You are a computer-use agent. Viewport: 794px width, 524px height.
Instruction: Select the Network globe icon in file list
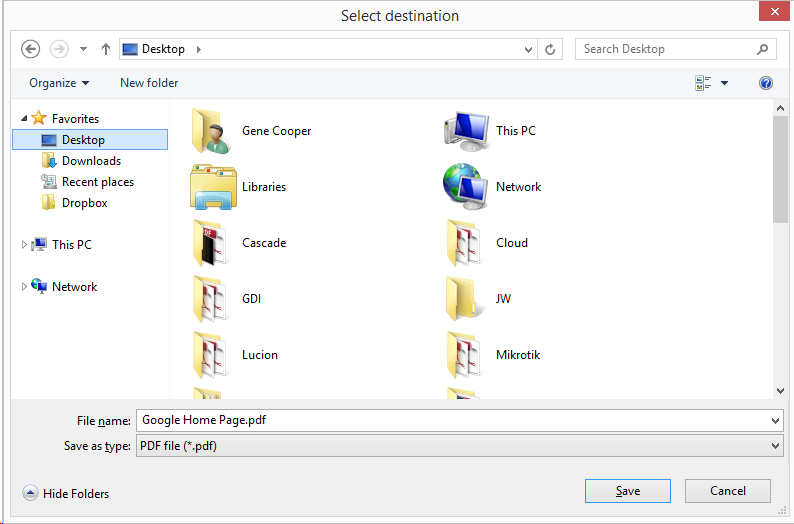[465, 186]
